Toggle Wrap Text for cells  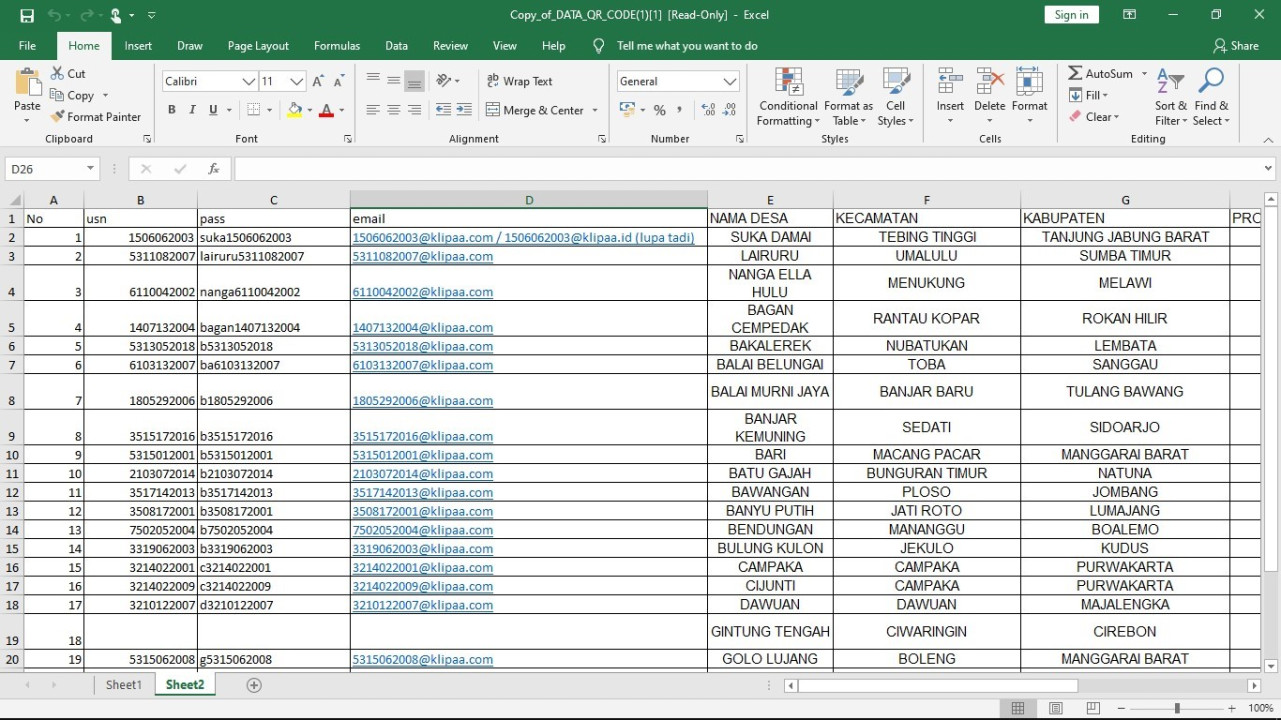pos(519,81)
